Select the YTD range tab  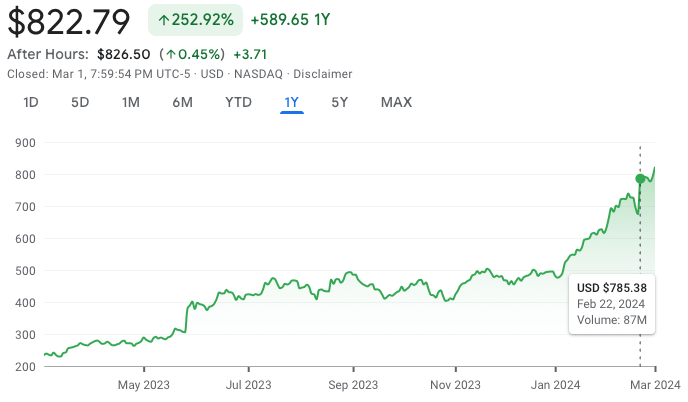[238, 102]
